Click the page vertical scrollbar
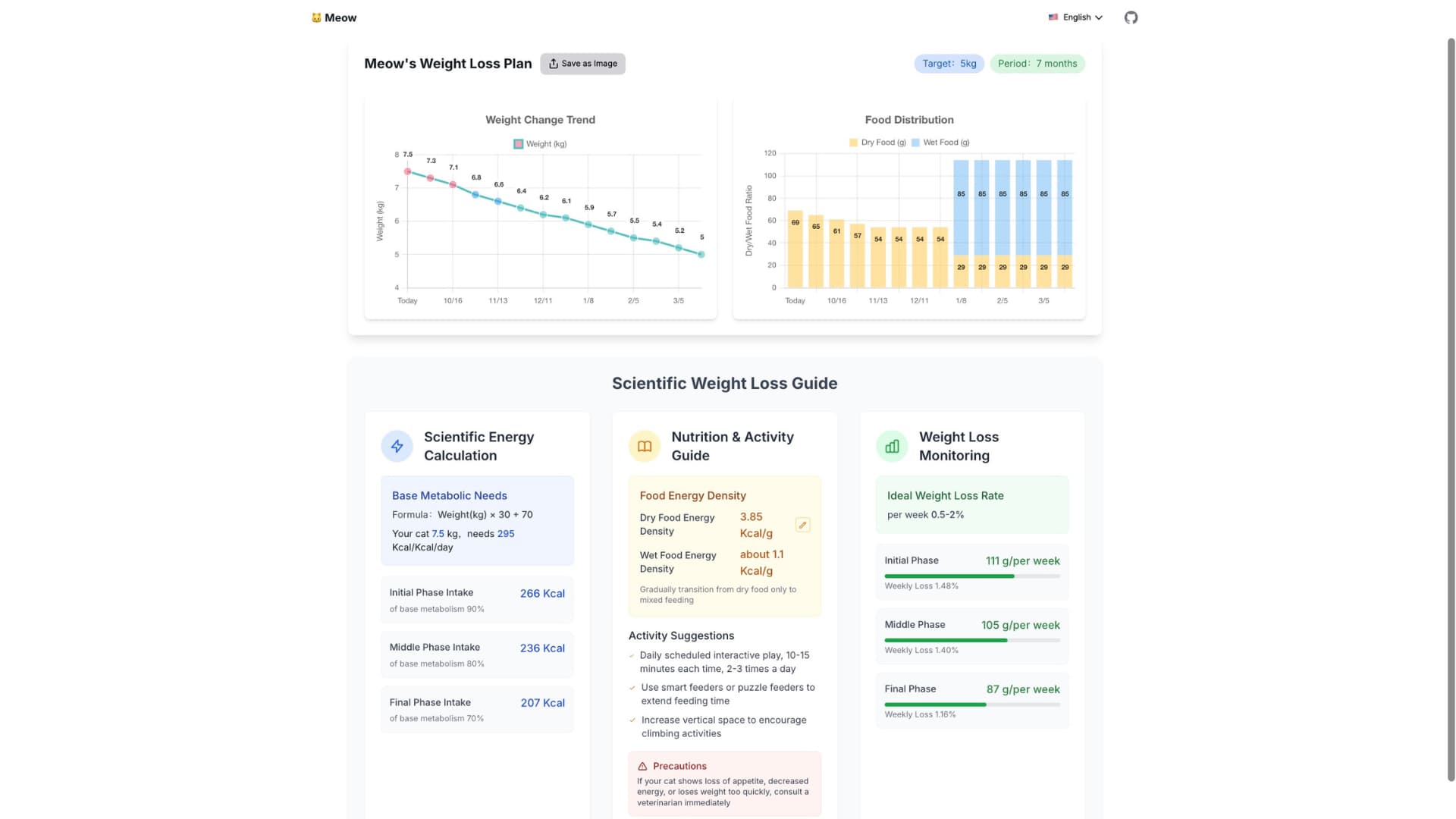Image resolution: width=1456 pixels, height=819 pixels. tap(1451, 409)
